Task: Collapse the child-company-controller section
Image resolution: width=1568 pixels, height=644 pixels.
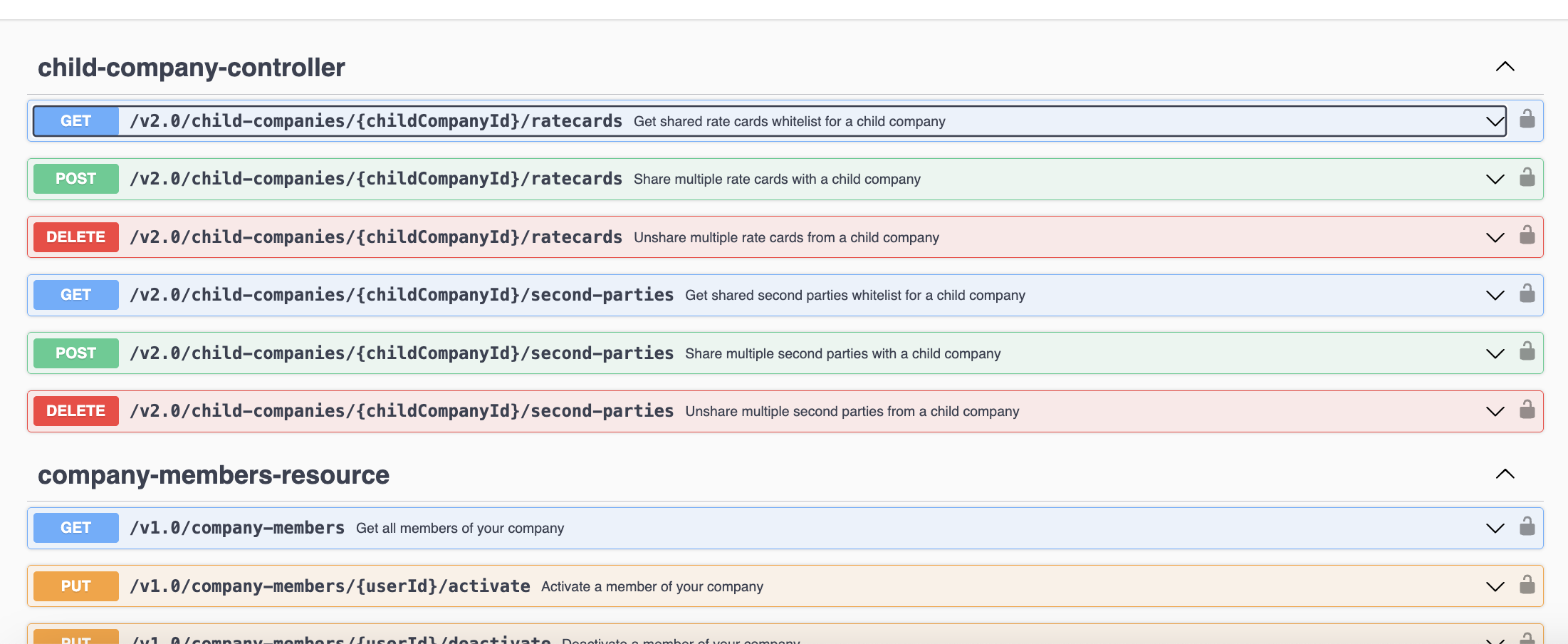Action: [1505, 67]
